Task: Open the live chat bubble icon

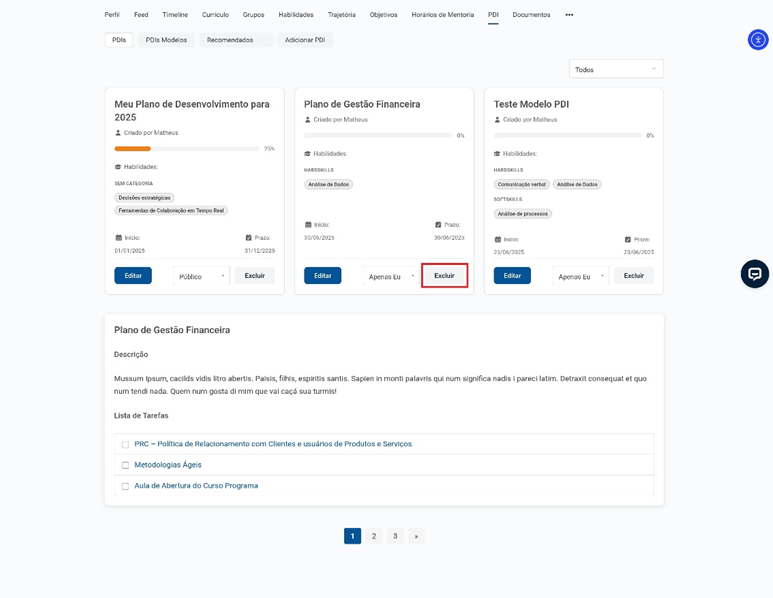Action: click(754, 274)
